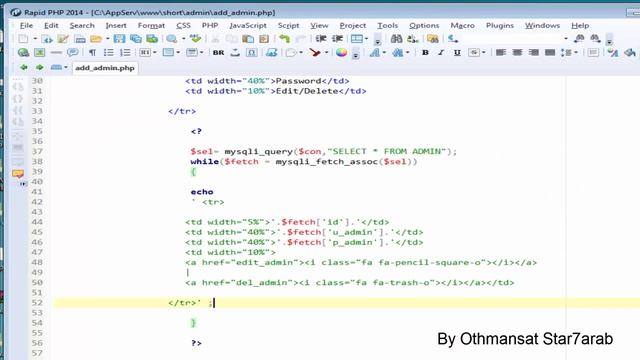Click the Undo green arrow icon
Image resolution: width=640 pixels, height=360 pixels.
[x=284, y=39]
